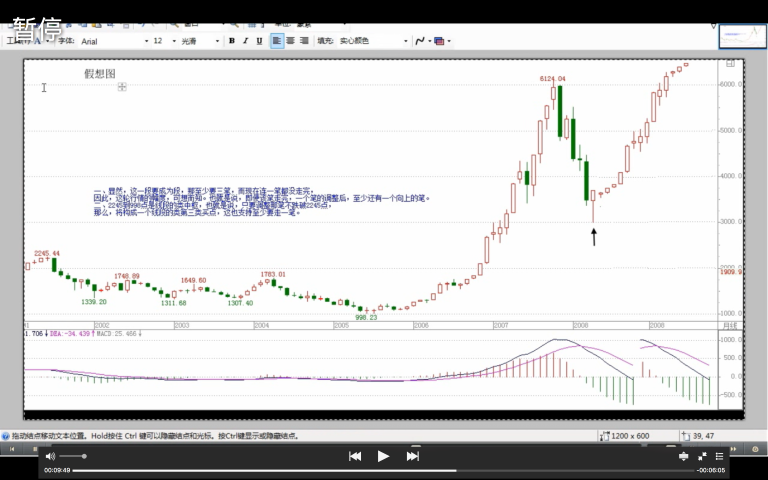Viewport: 768px width, 480px height.
Task: Open the color swatch picker in toolbar
Action: click(x=439, y=41)
